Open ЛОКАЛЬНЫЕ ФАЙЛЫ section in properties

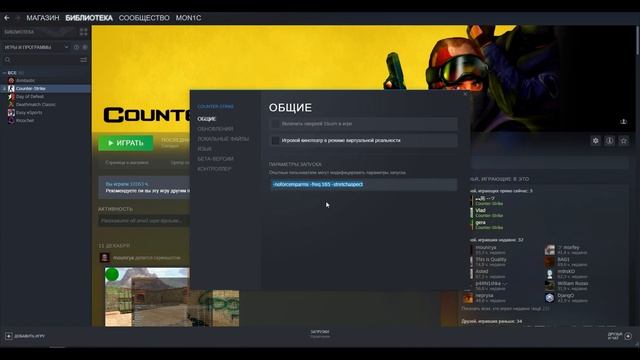tap(223, 139)
